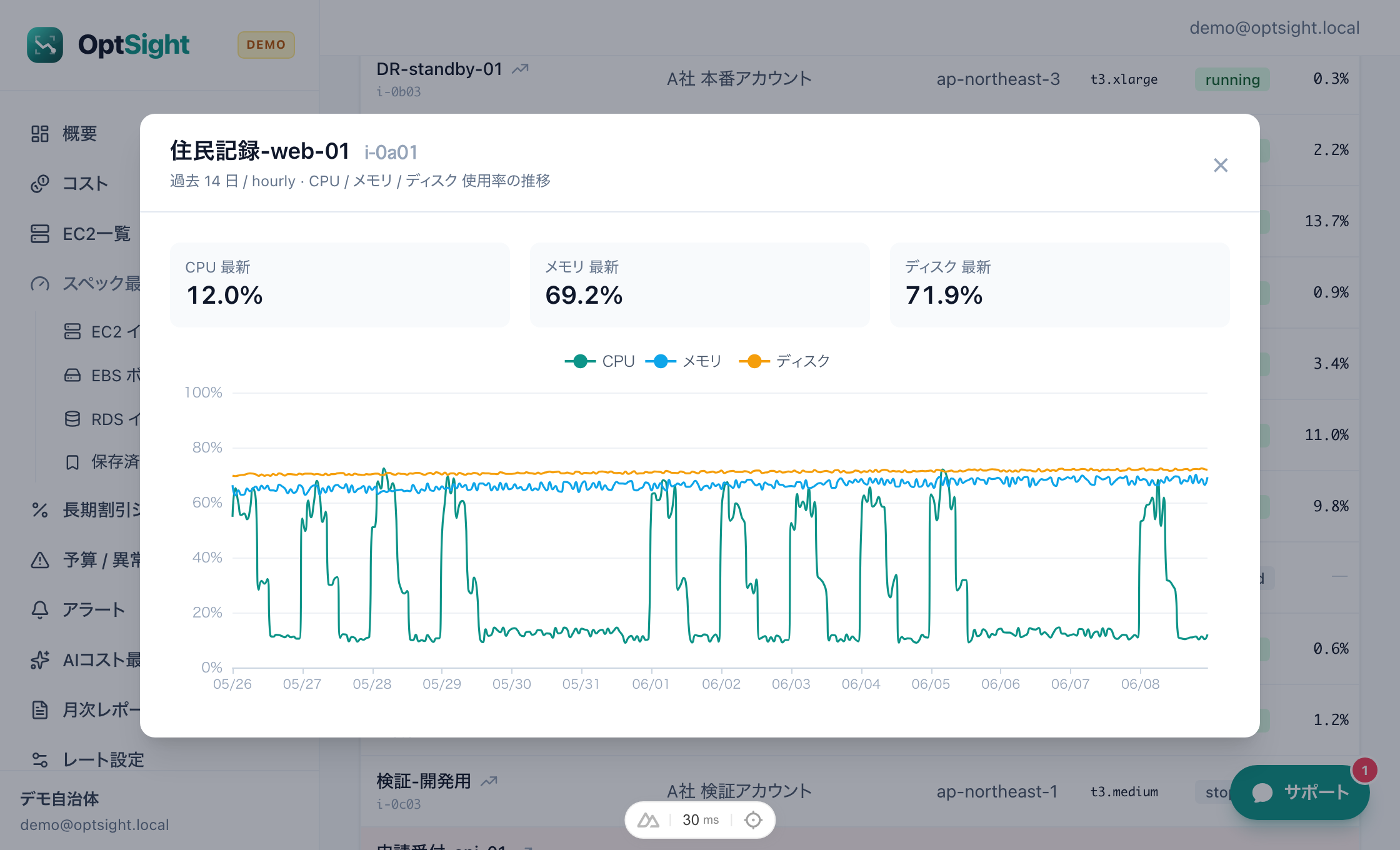
Task: Click ap-northeast-1 region text
Action: point(997,792)
